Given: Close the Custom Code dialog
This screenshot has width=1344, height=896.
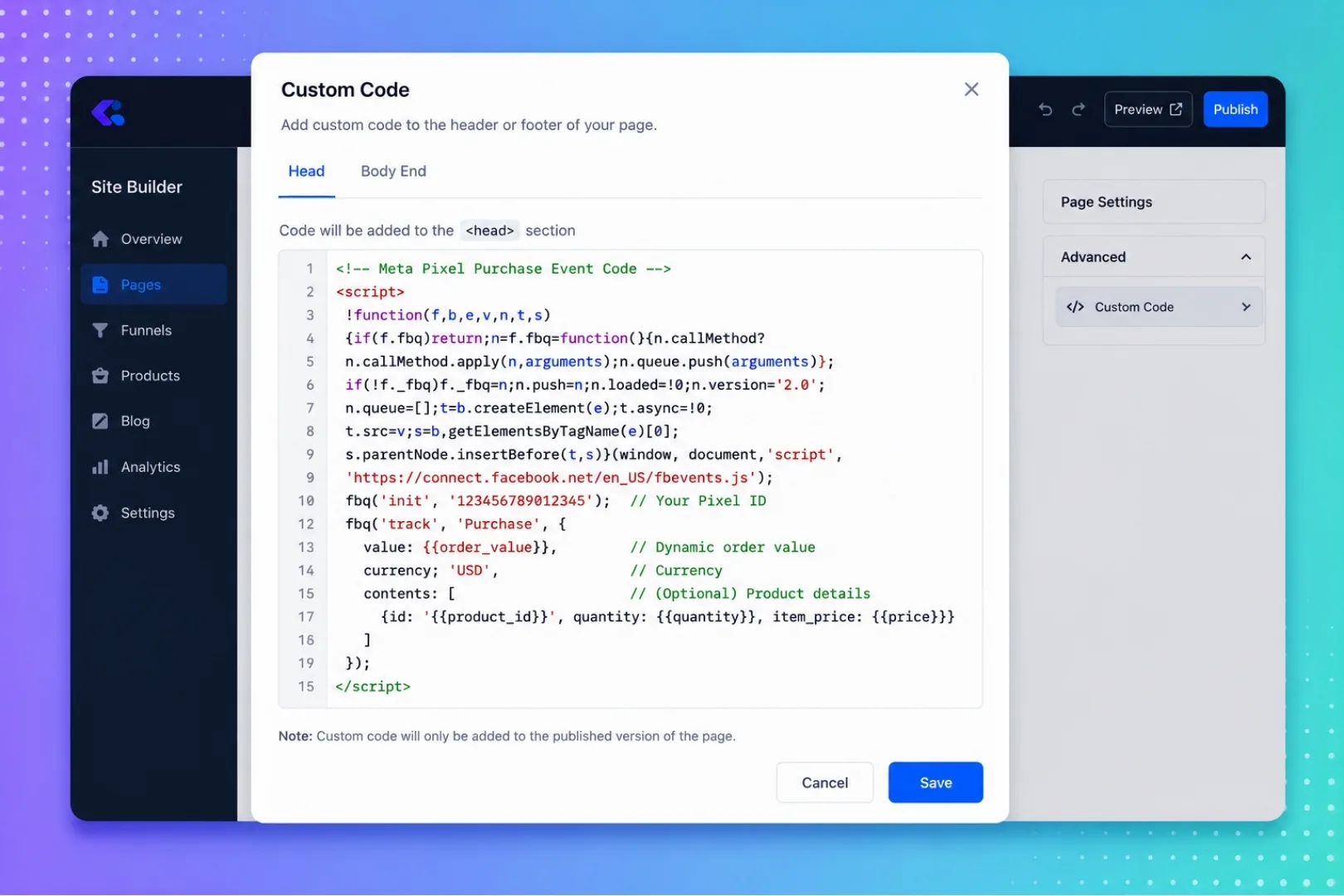Looking at the screenshot, I should (x=971, y=89).
